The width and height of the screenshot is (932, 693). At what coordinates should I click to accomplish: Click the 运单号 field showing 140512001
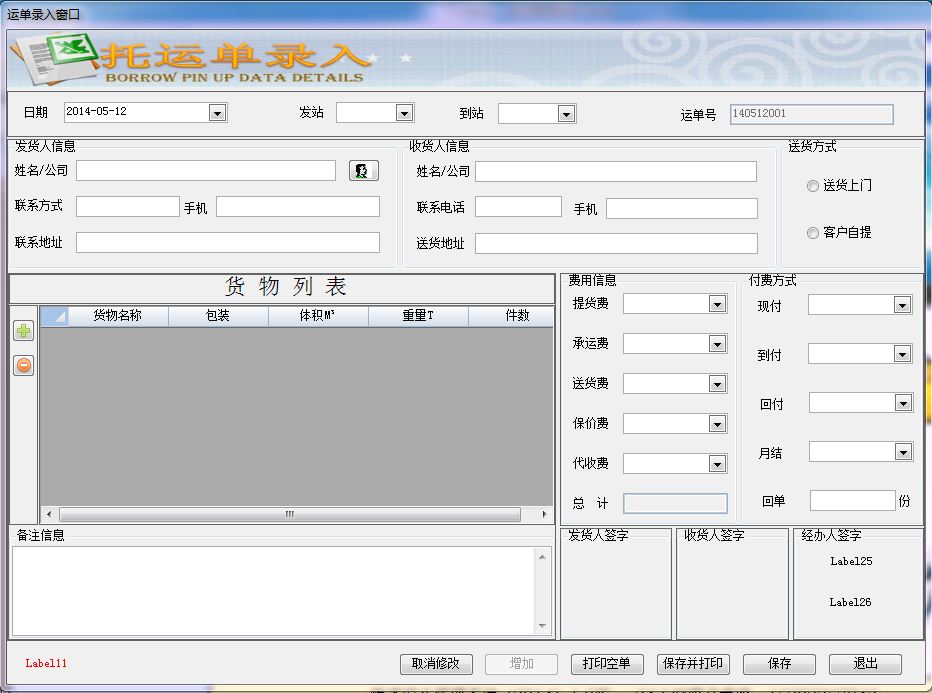click(x=812, y=114)
